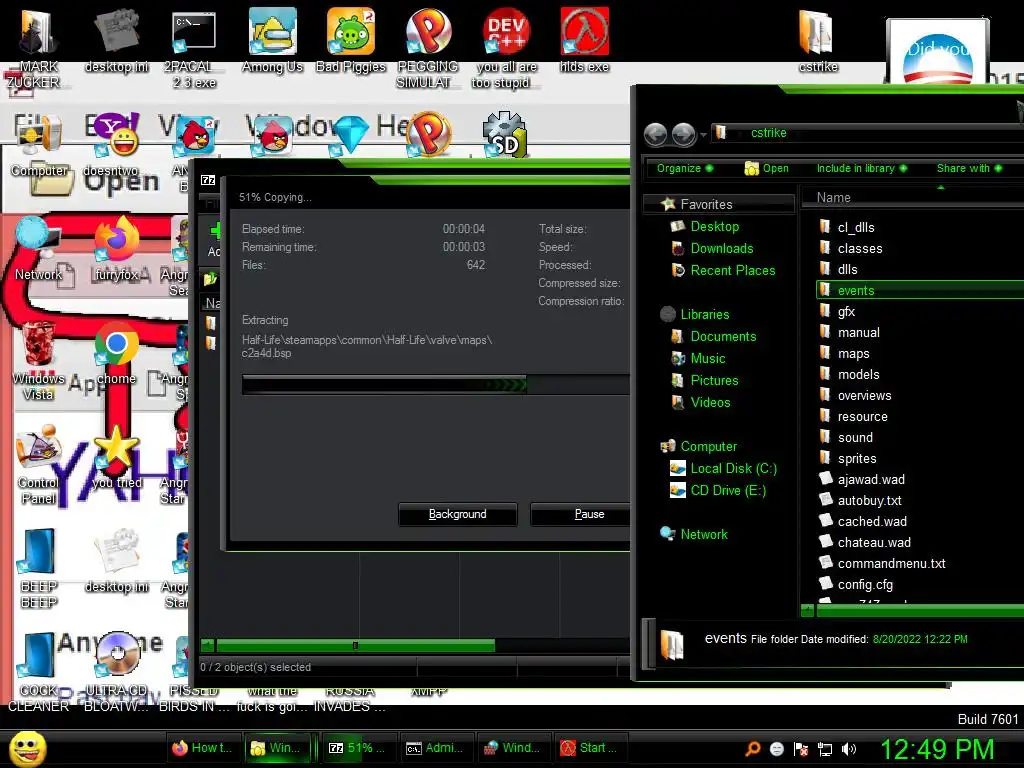Switch to the 'How t...' Firefox taskbar item

[202, 748]
